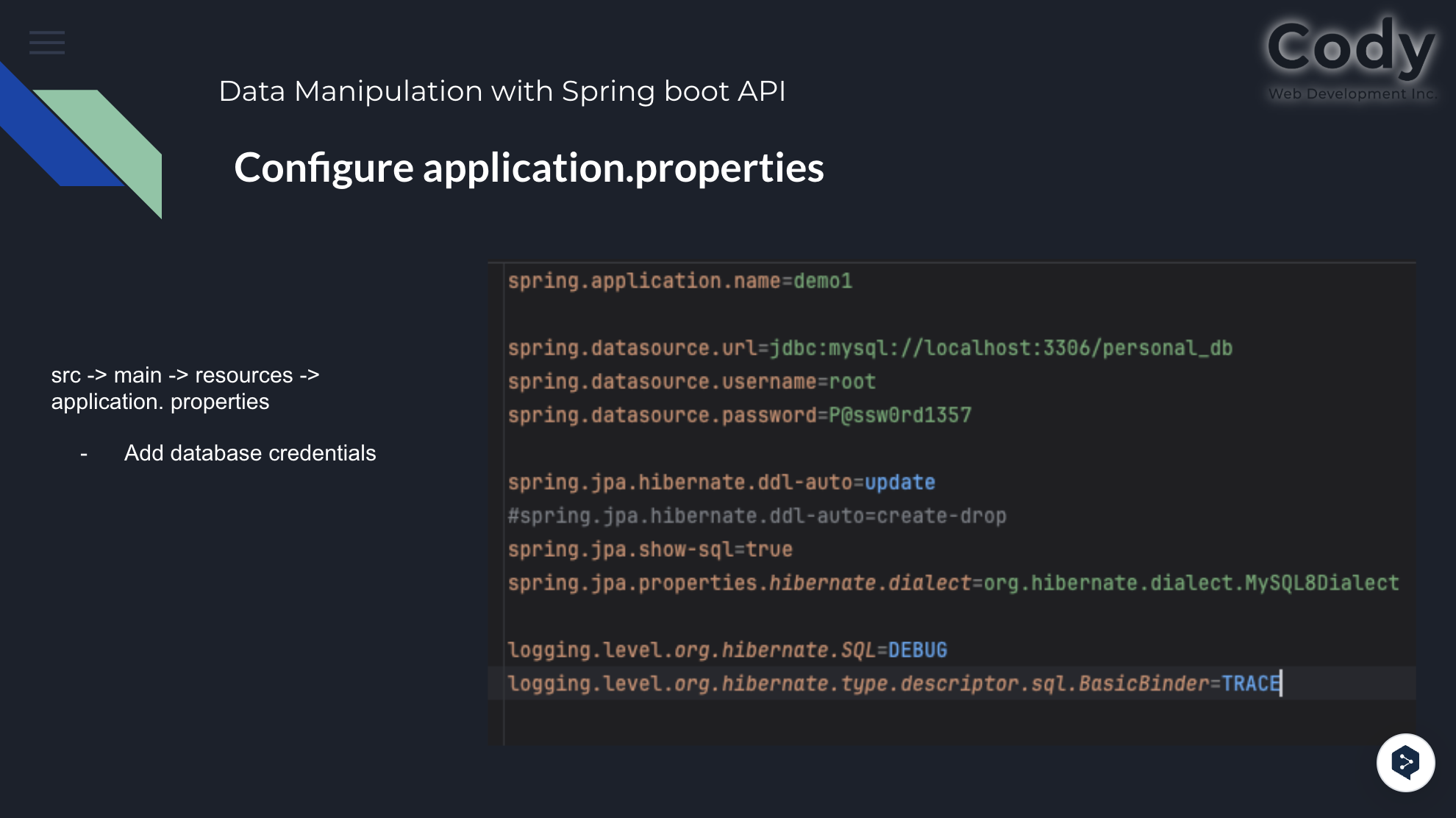The image size is (1456, 818).
Task: Click the Web Development Inc. text
Action: (1352, 94)
